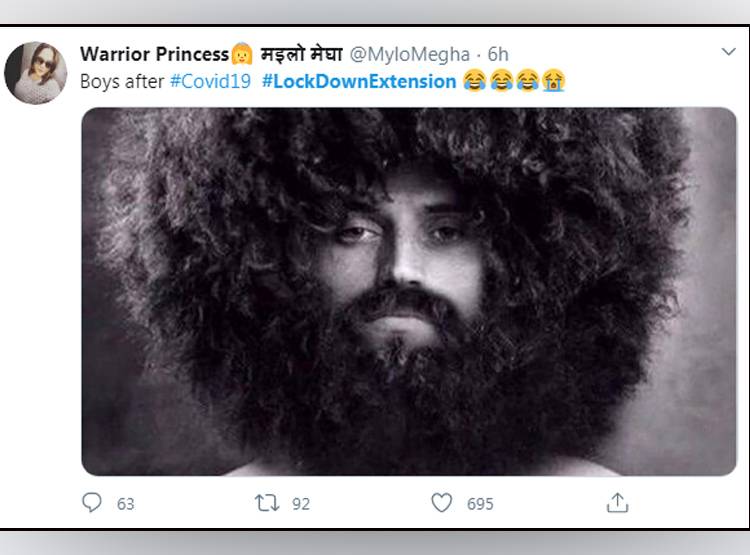Like the tweet with the heart icon
Screen dimensions: 750x555
tap(441, 502)
